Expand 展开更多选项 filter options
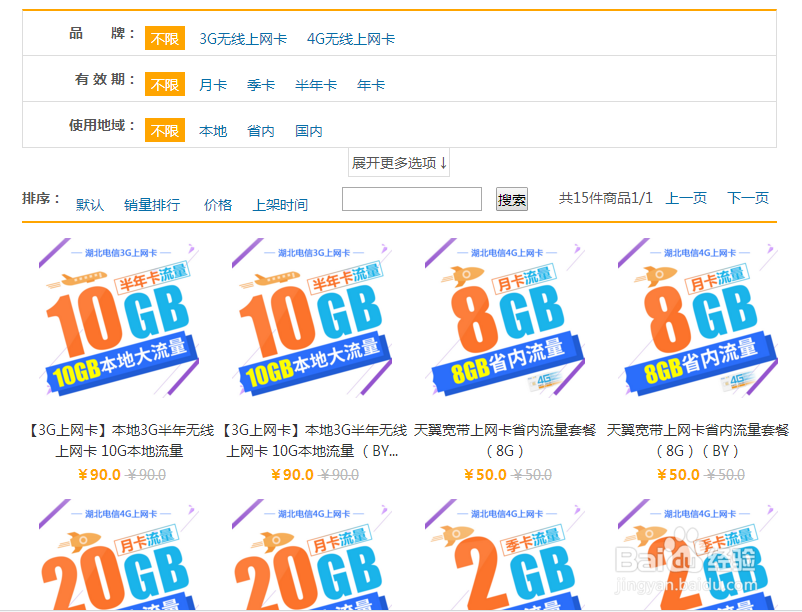 point(399,163)
